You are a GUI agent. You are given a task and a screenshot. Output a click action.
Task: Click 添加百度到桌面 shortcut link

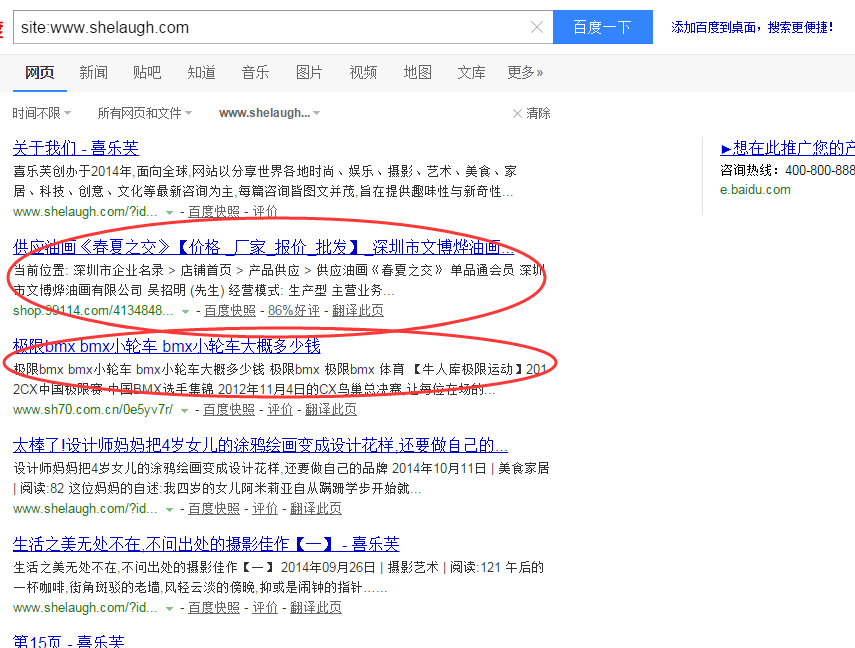[752, 28]
